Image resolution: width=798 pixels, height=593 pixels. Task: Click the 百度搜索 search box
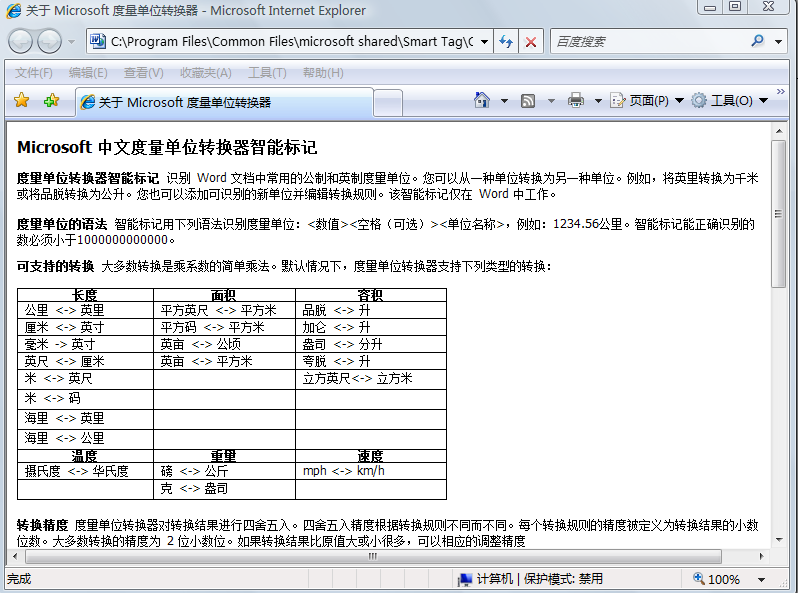pyautogui.click(x=648, y=42)
